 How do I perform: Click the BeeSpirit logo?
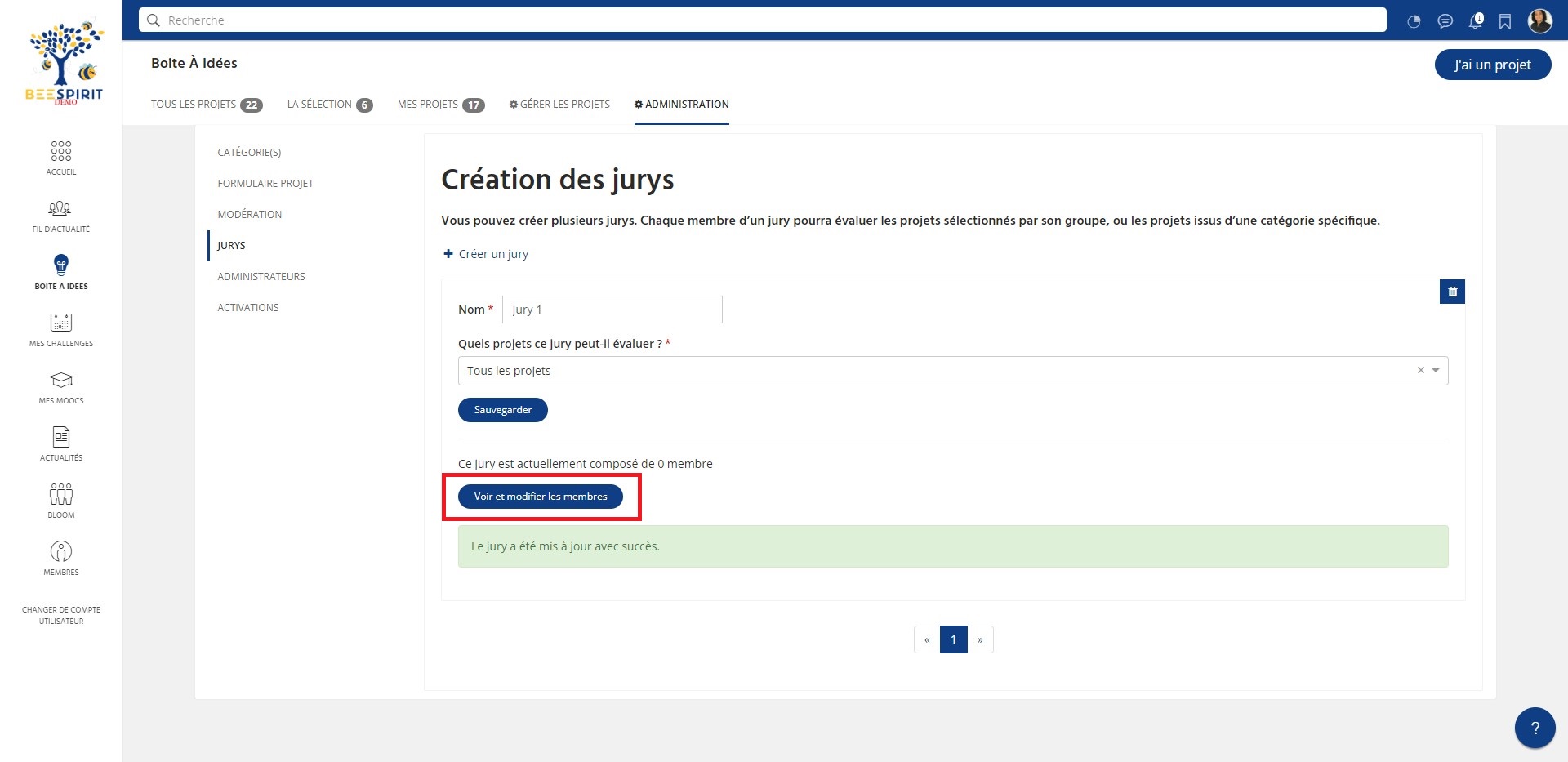tap(65, 62)
